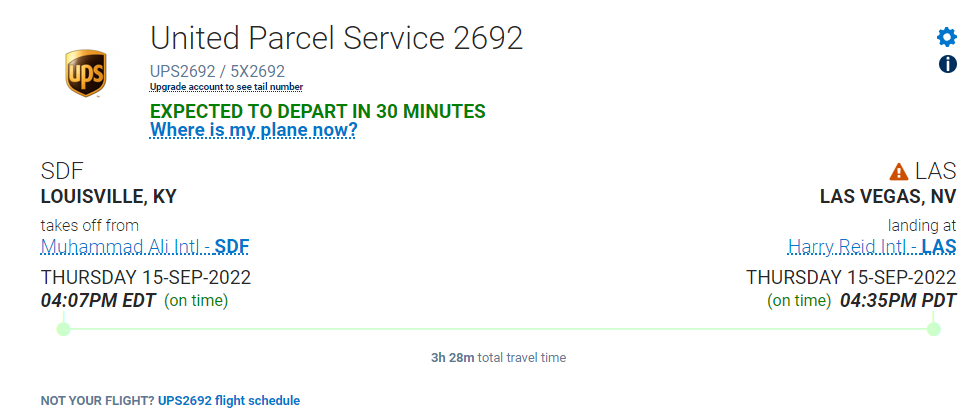This screenshot has height=408, width=972.
Task: Click the 04:35PM PDT arrival time
Action: 897,300
